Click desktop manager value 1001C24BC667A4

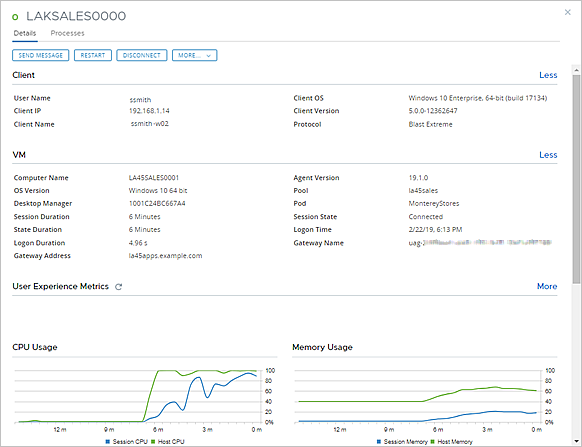tap(157, 203)
